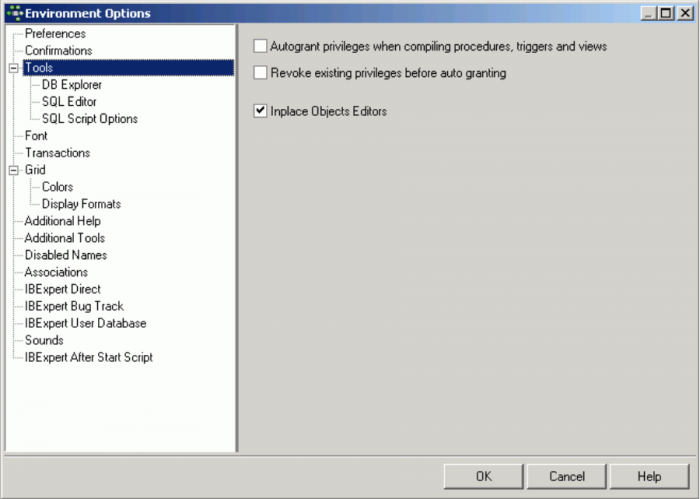
Task: Open the Preferences page
Action: tap(55, 33)
